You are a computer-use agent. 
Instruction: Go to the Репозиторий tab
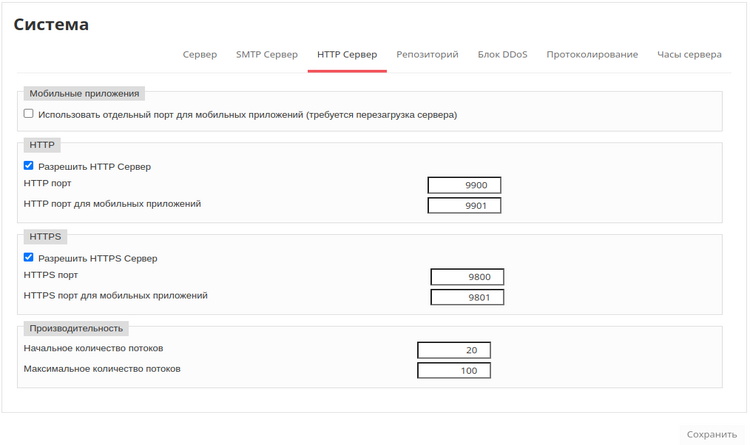(427, 54)
